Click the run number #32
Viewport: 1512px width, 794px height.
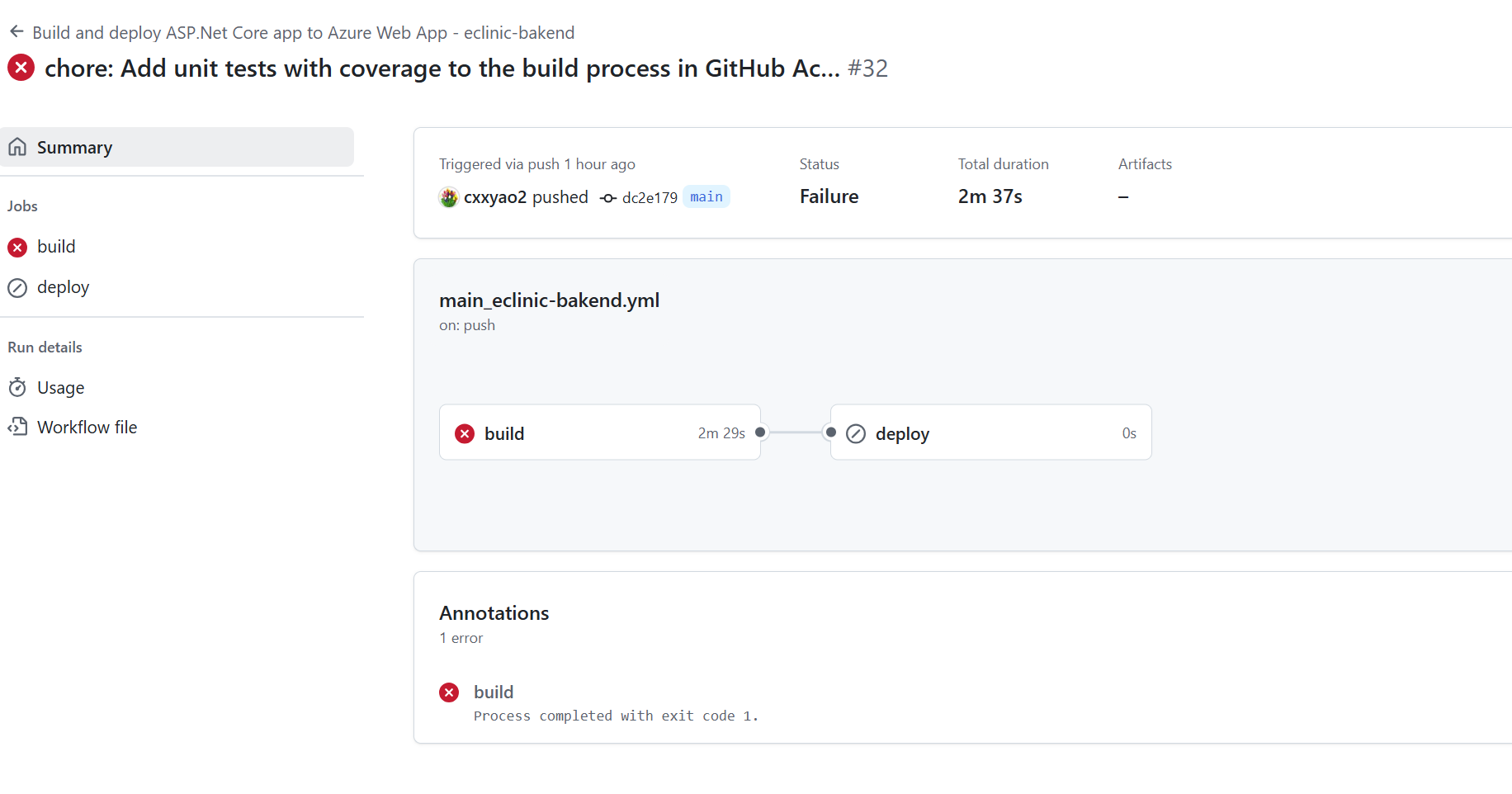click(867, 69)
